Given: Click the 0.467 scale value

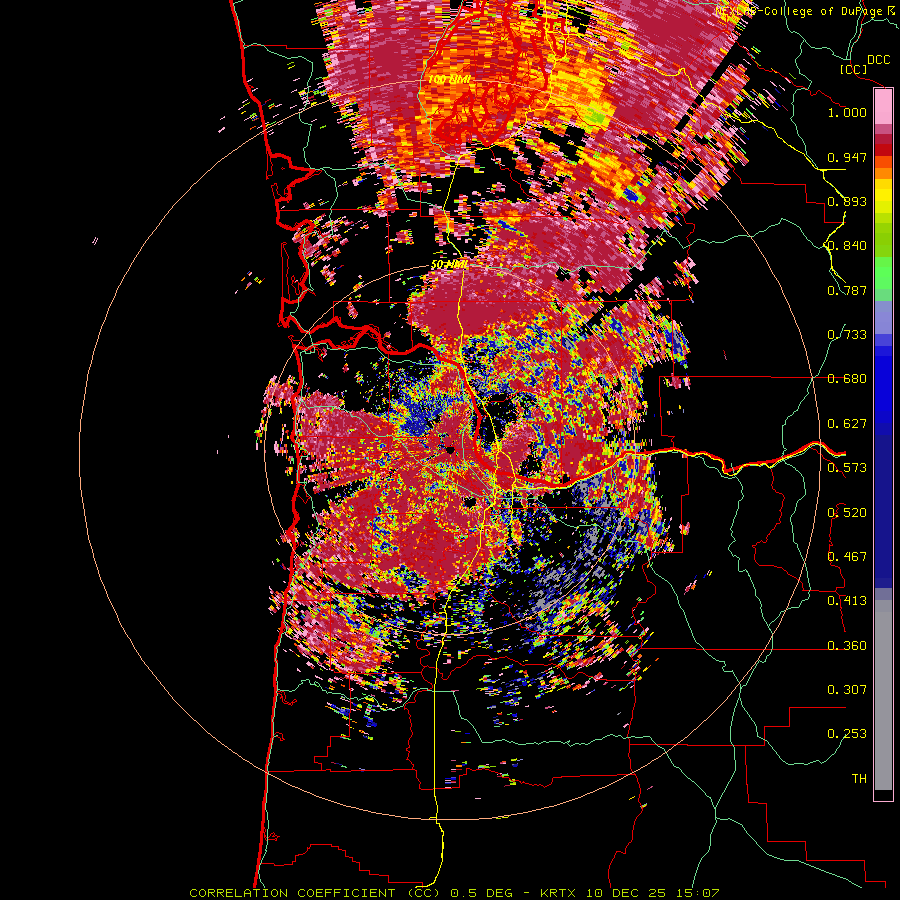Looking at the screenshot, I should pyautogui.click(x=847, y=557).
